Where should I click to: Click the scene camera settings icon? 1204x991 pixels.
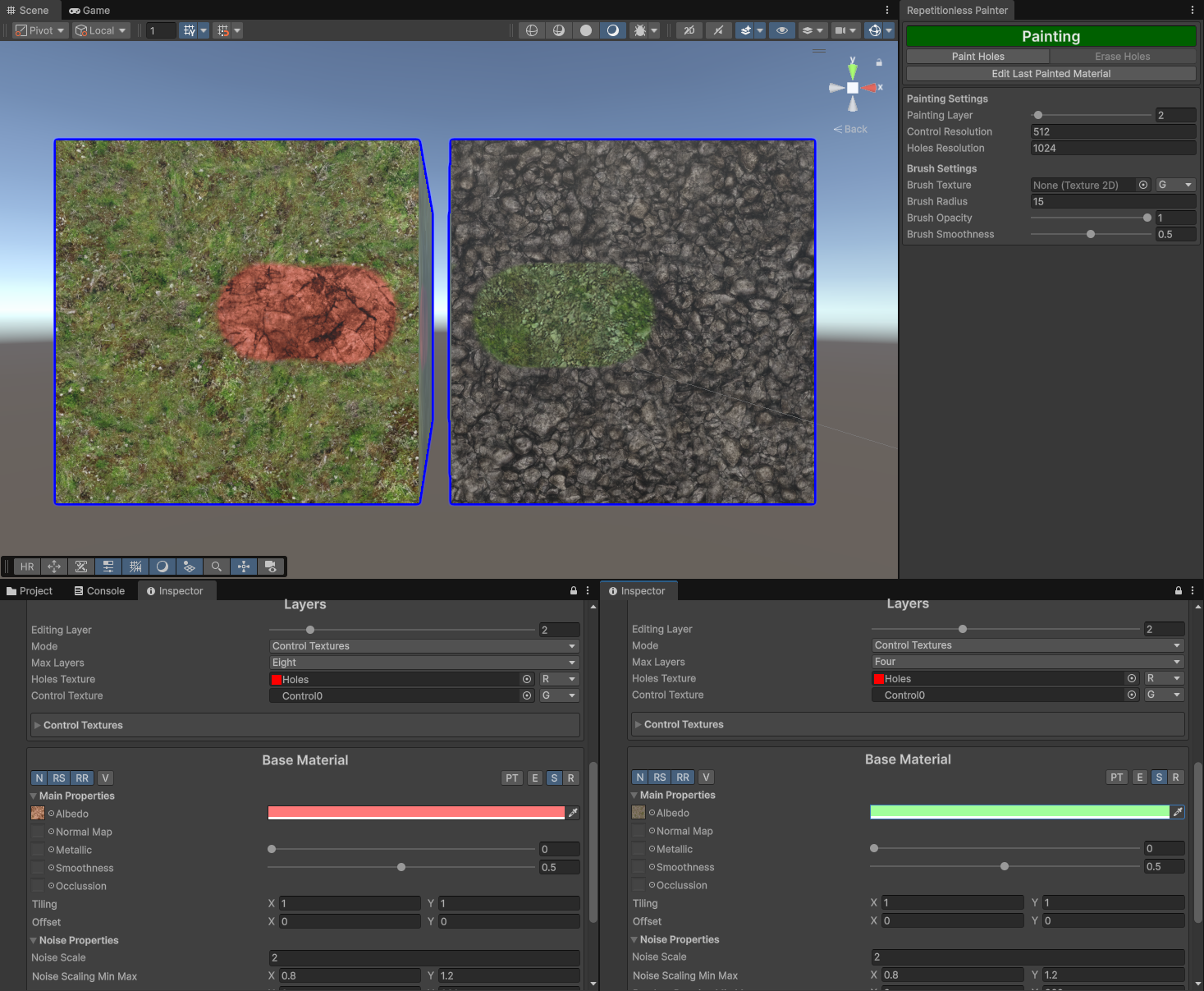840,30
